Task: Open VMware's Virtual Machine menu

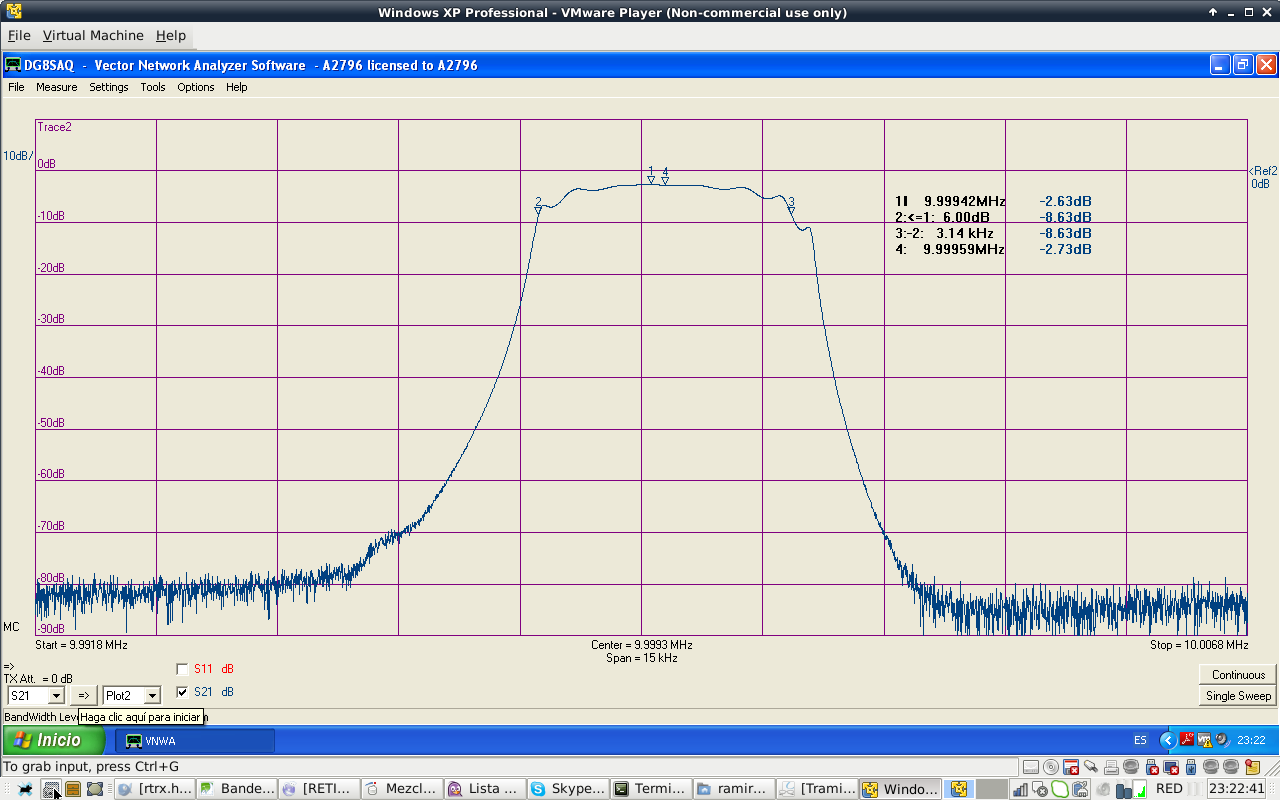Action: click(93, 35)
